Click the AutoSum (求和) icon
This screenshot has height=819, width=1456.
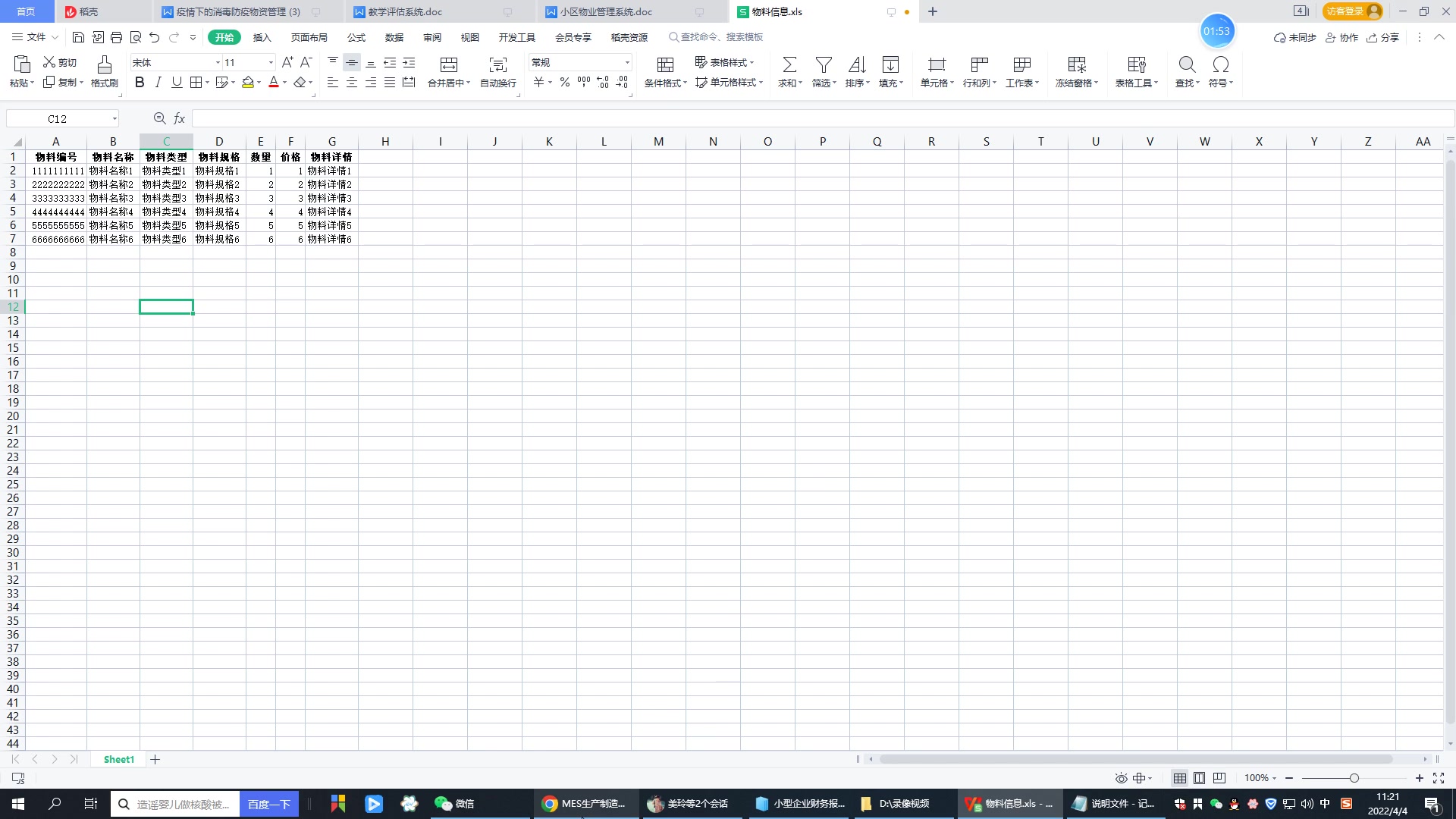click(789, 64)
